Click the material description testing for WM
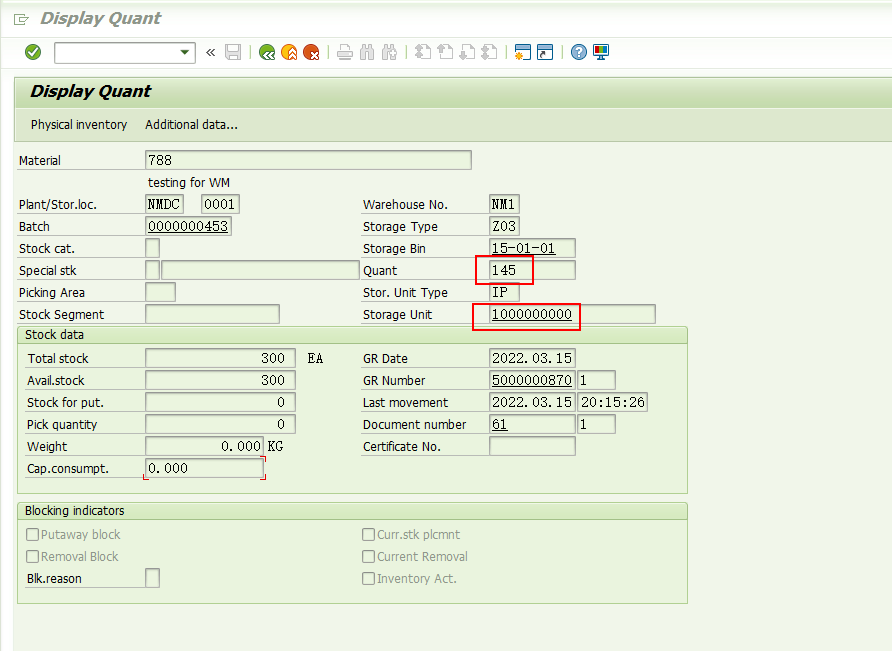 pos(189,183)
